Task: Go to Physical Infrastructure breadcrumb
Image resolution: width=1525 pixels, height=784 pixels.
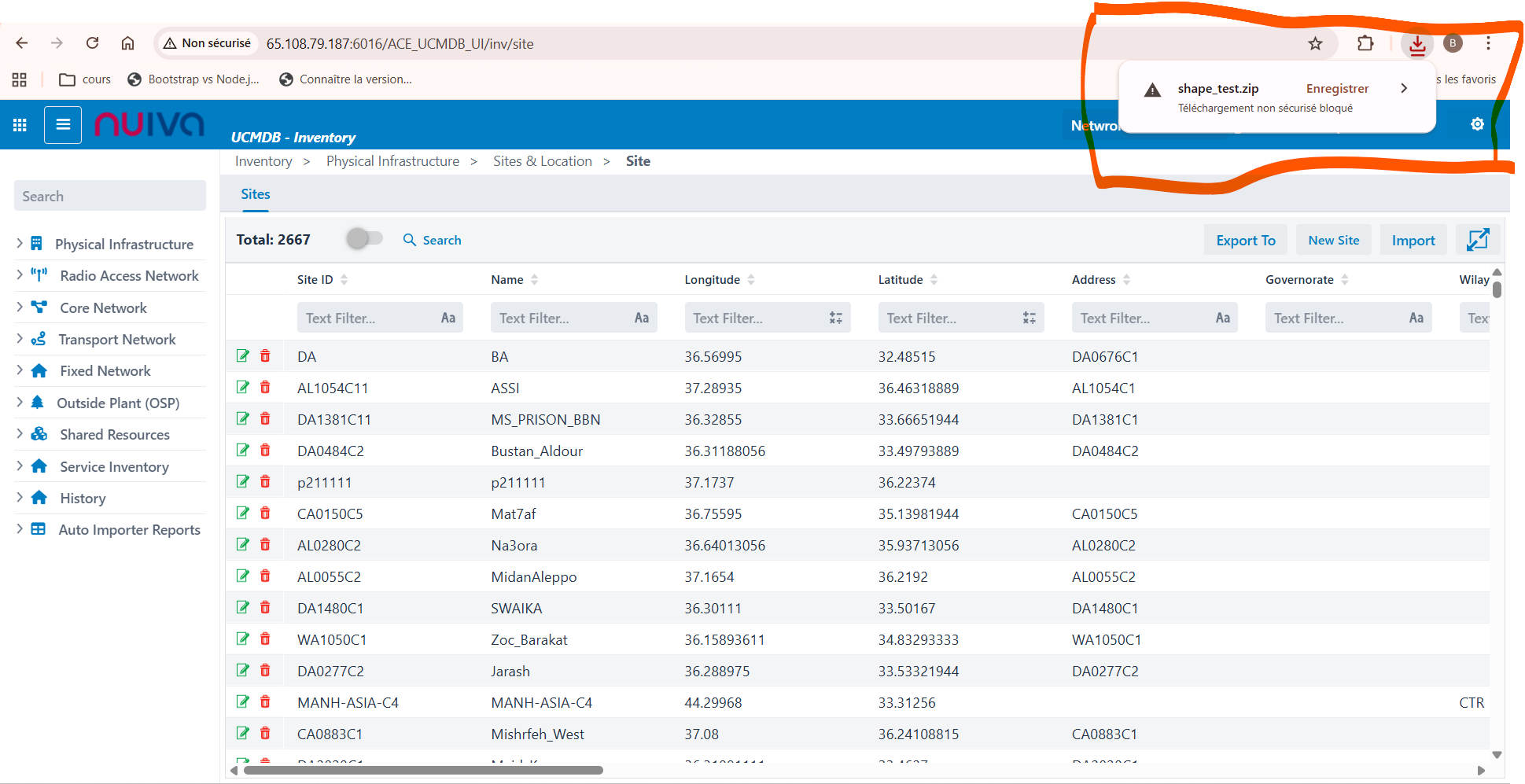Action: (x=392, y=161)
